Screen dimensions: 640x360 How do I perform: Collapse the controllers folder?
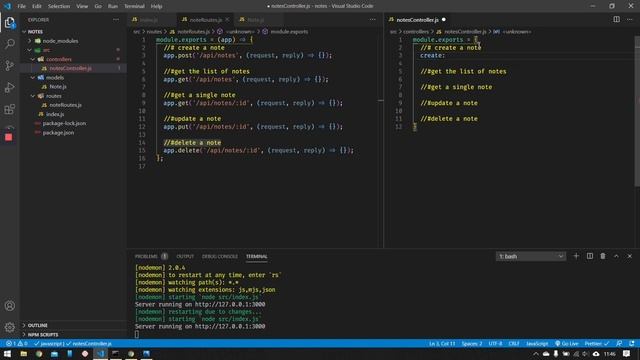[73, 59]
